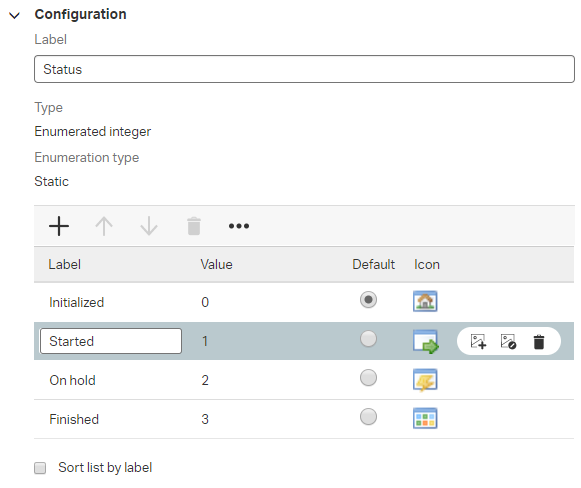This screenshot has width=581, height=488.
Task: Click the move up arrow icon
Action: pyautogui.click(x=104, y=226)
